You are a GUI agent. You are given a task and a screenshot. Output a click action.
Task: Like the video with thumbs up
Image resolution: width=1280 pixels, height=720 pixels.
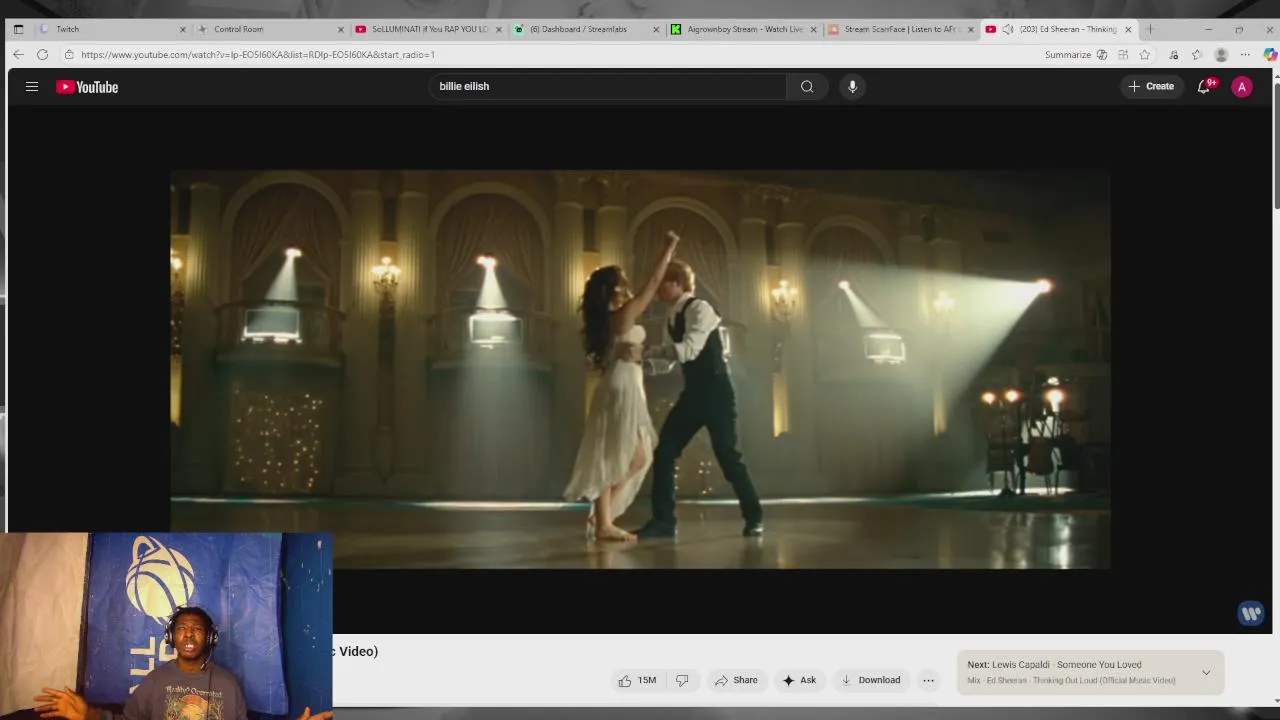click(x=636, y=680)
